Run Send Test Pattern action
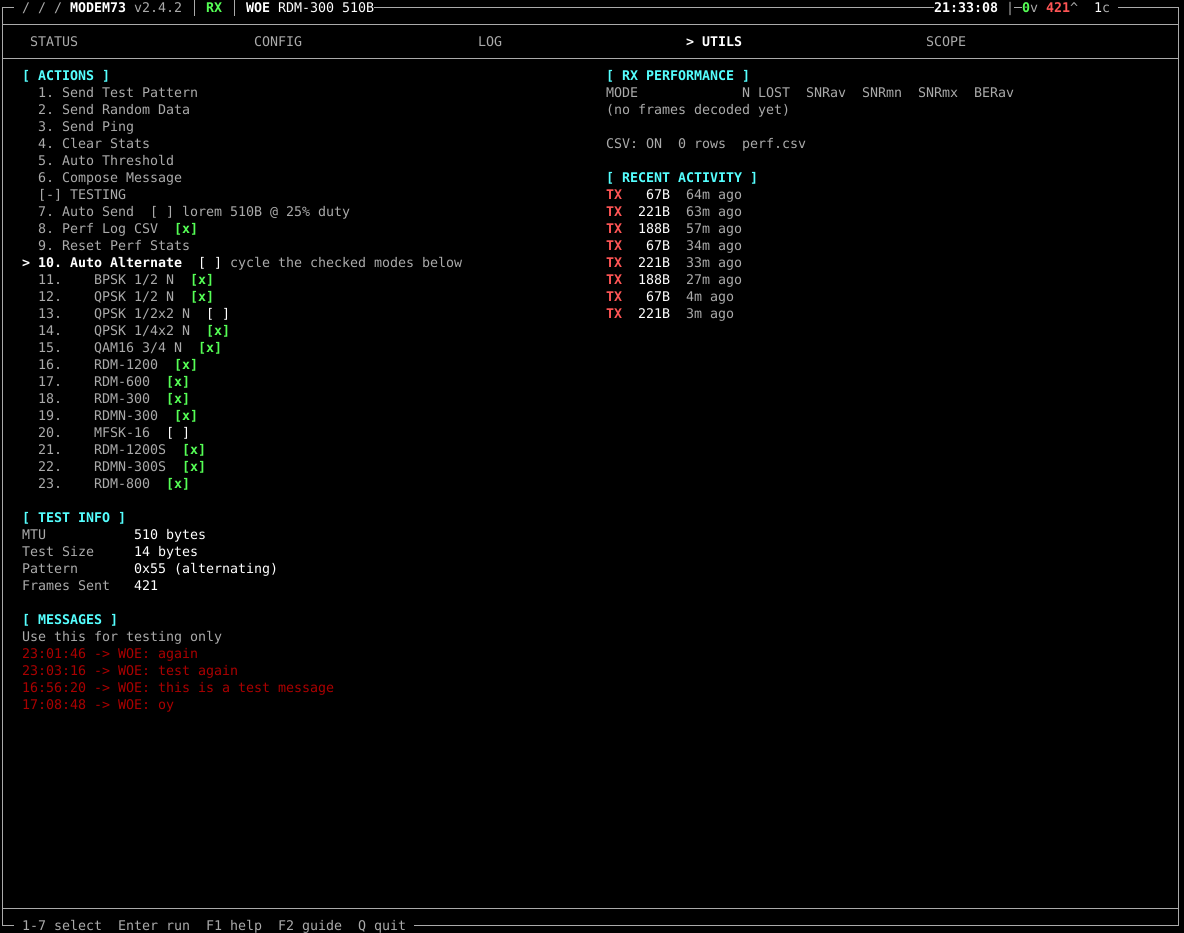The height and width of the screenshot is (933, 1184). (x=118, y=93)
